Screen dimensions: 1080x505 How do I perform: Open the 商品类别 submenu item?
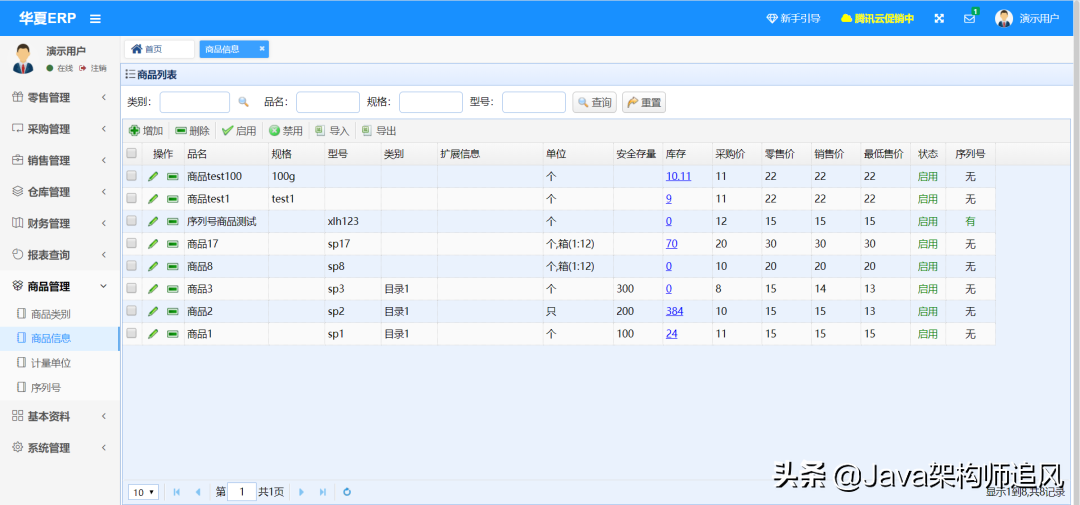click(x=60, y=314)
